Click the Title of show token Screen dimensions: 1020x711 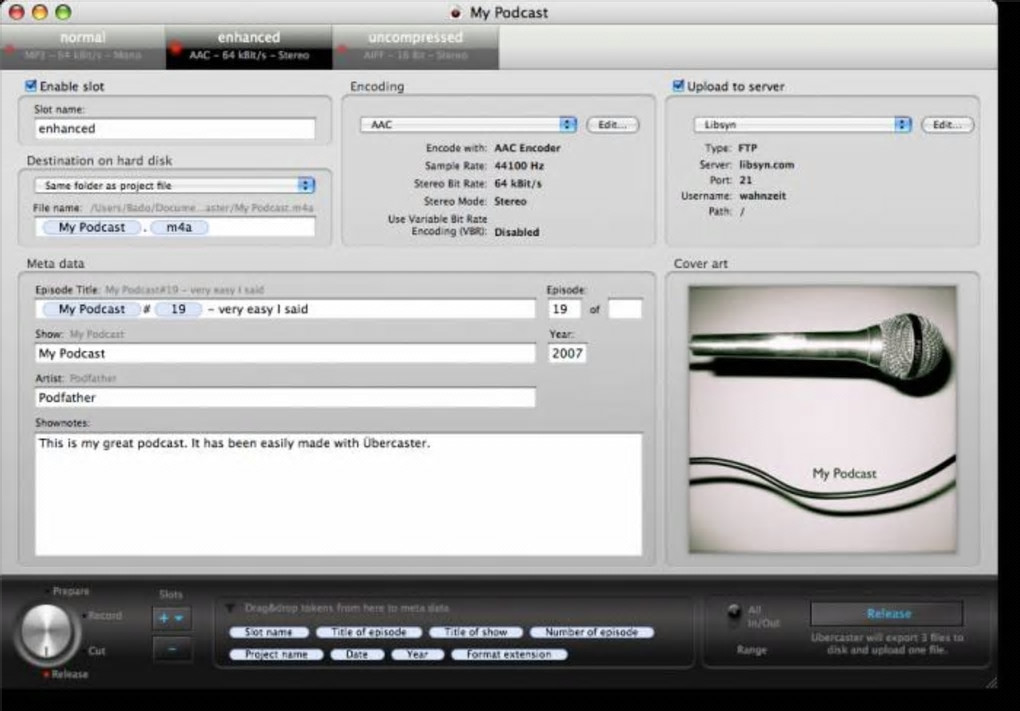[x=476, y=632]
